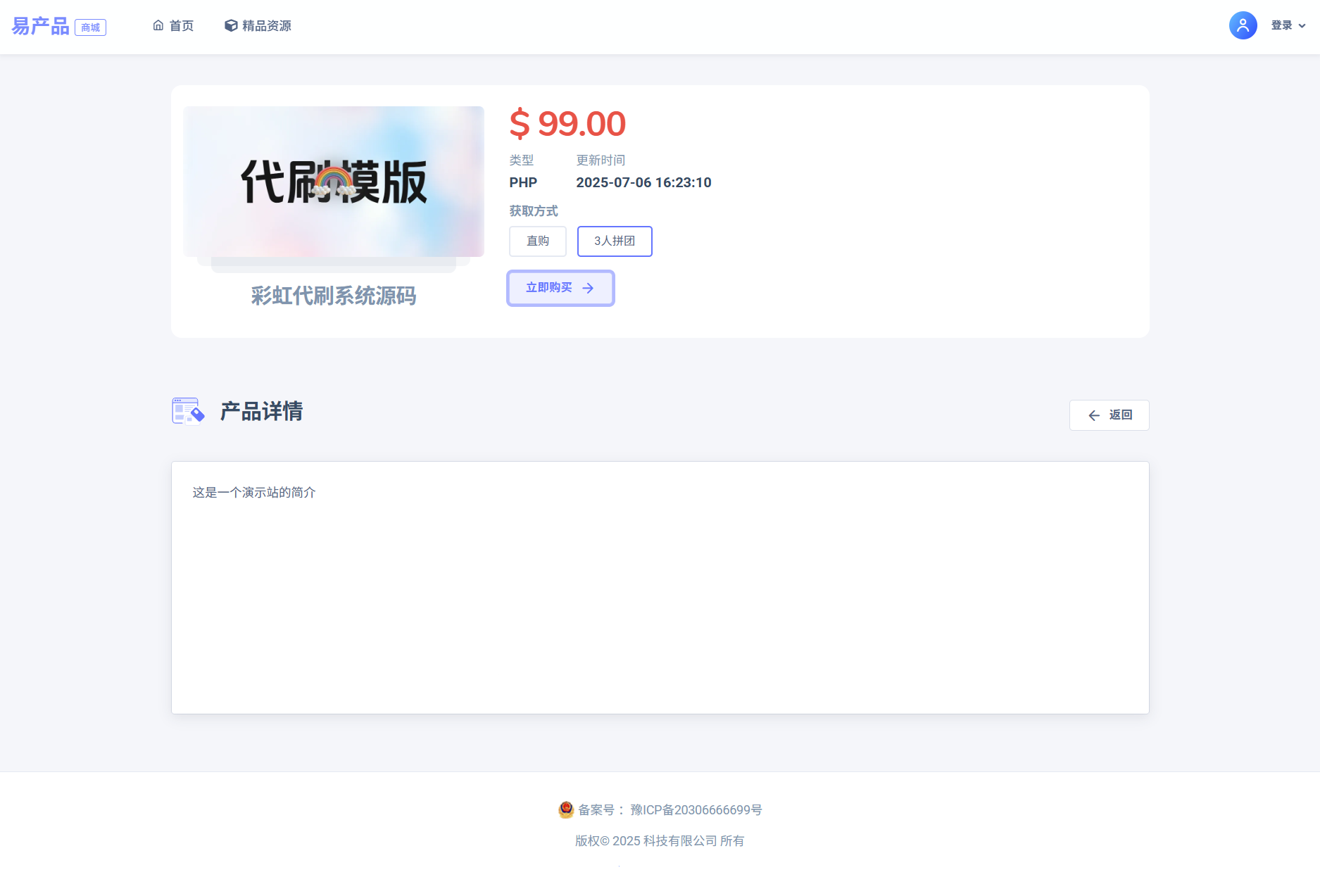Open the user avatar icon
This screenshot has width=1320, height=896.
[x=1243, y=25]
